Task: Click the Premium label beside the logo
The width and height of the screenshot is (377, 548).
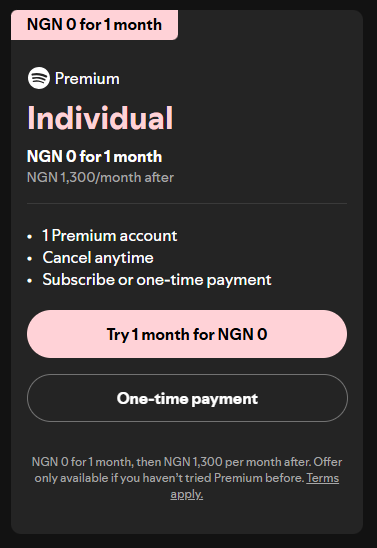Action: (87, 78)
